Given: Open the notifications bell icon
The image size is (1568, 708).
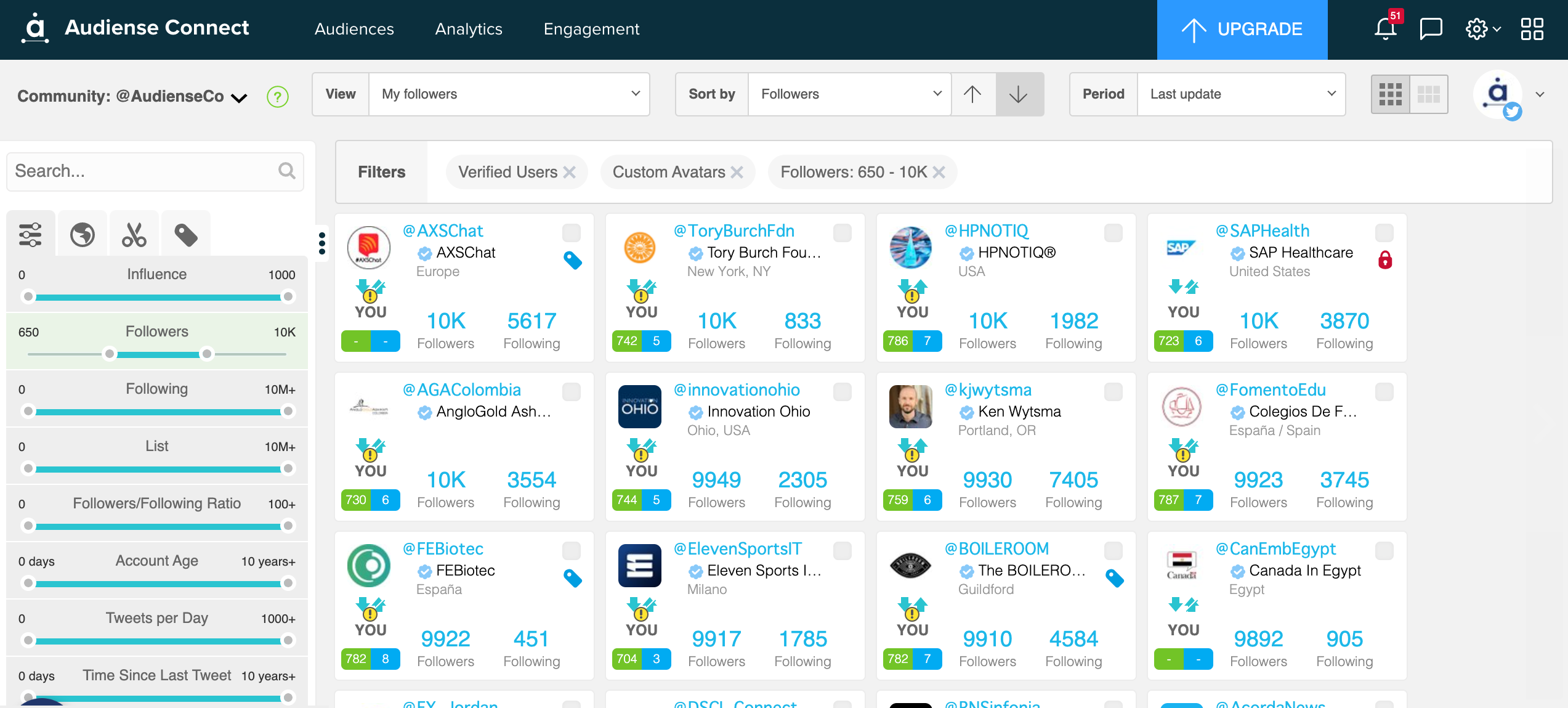Looking at the screenshot, I should coord(1385,28).
